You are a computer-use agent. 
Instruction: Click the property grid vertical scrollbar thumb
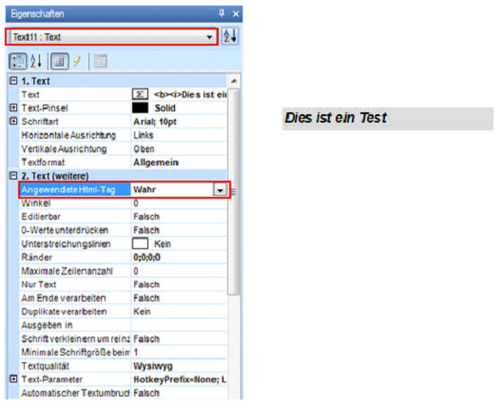pos(234,192)
